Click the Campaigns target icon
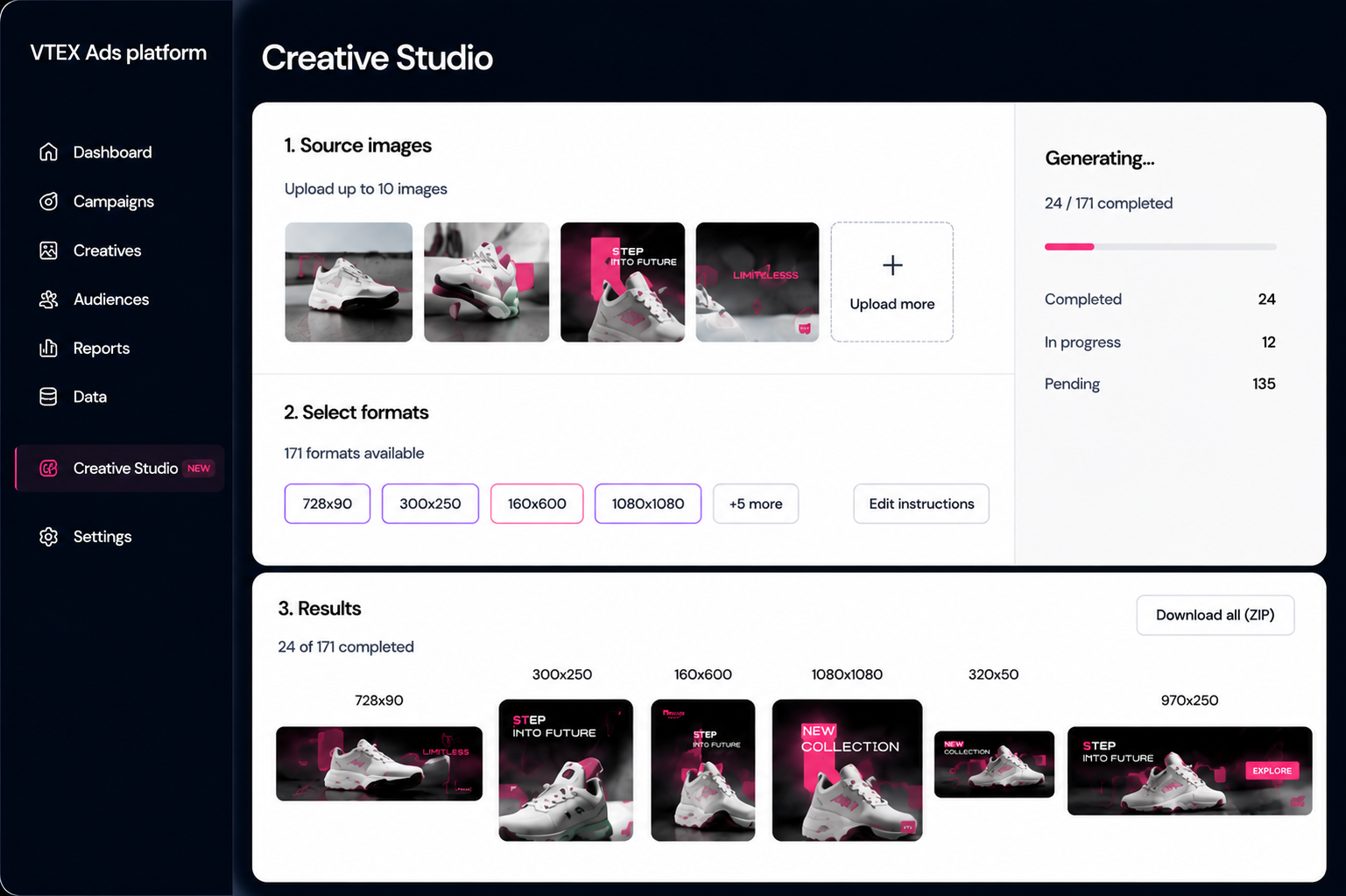This screenshot has width=1346, height=896. (49, 201)
